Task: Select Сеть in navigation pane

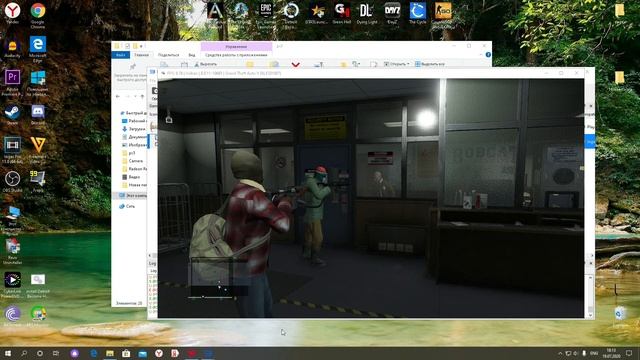Action: [x=127, y=206]
